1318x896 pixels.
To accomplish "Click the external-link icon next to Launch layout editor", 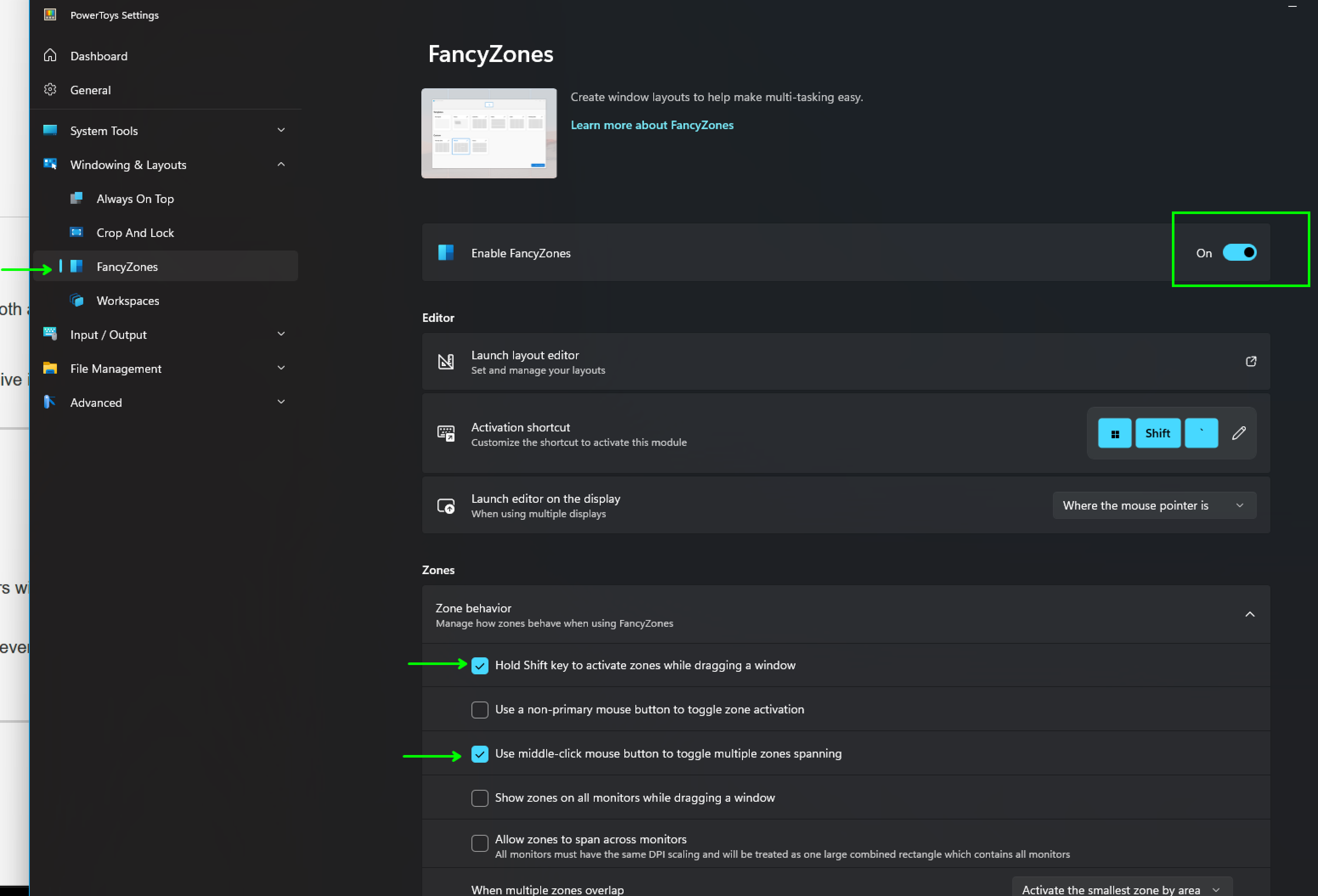I will click(1251, 361).
